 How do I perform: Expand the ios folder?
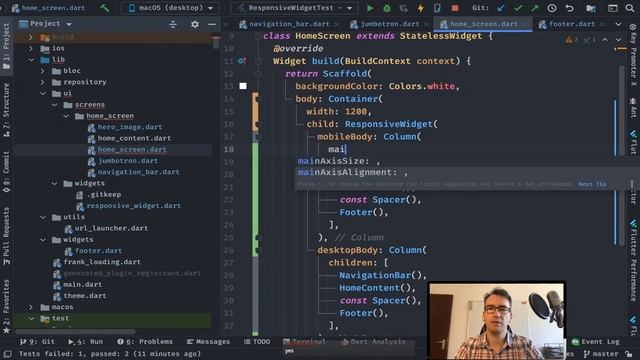click(31, 48)
